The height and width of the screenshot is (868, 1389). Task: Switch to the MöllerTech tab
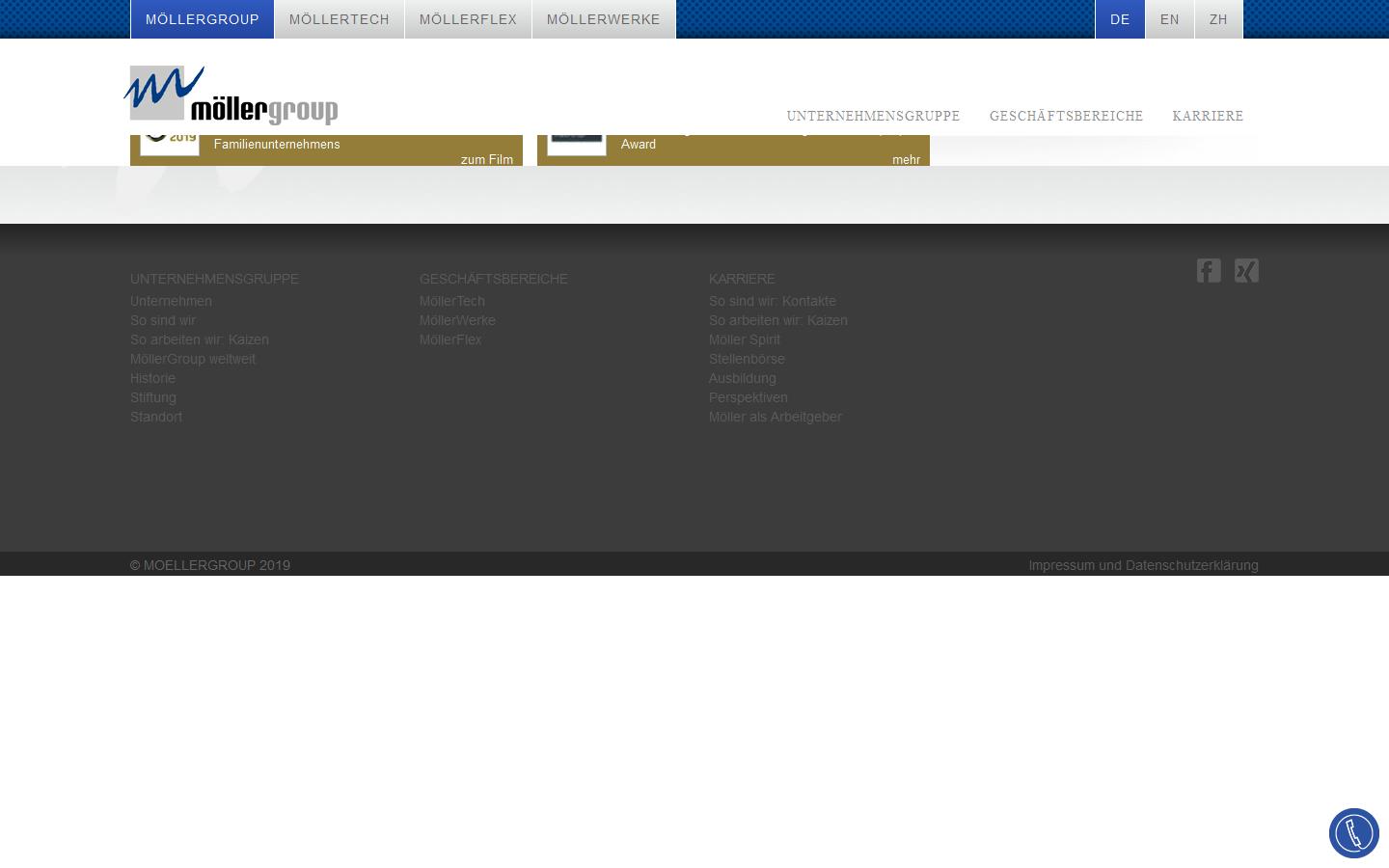click(339, 19)
